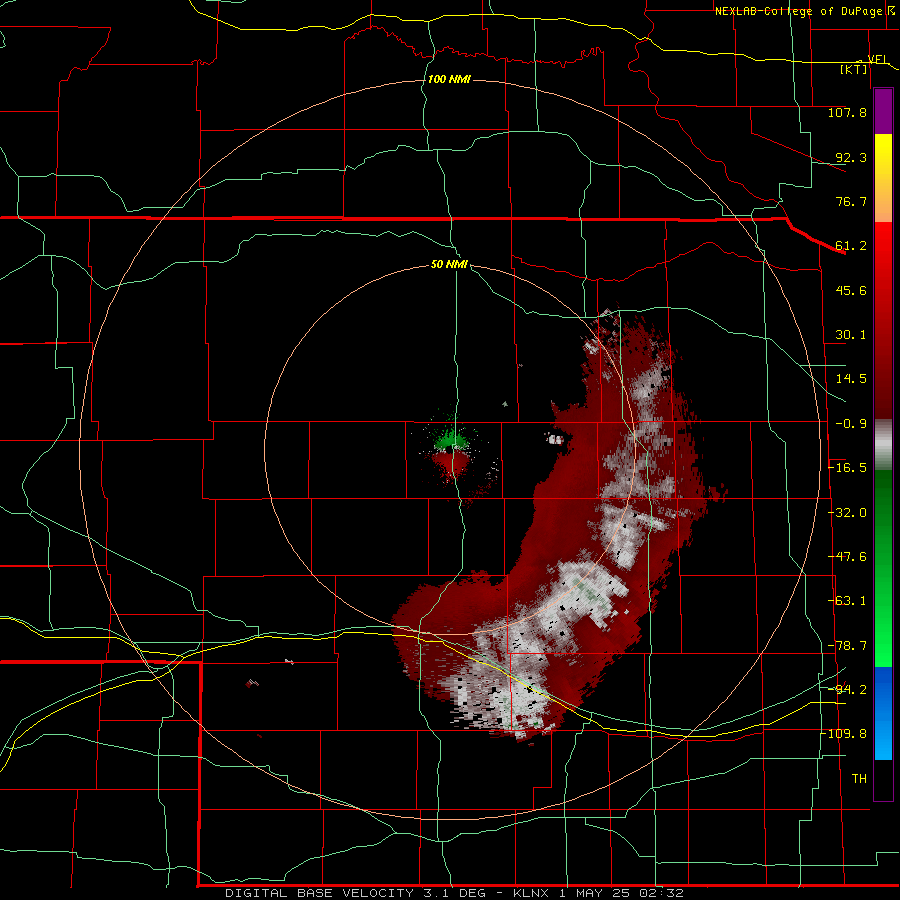Viewport: 900px width, 900px height.
Task: Click the -63.1 legend value
Action: 847,601
